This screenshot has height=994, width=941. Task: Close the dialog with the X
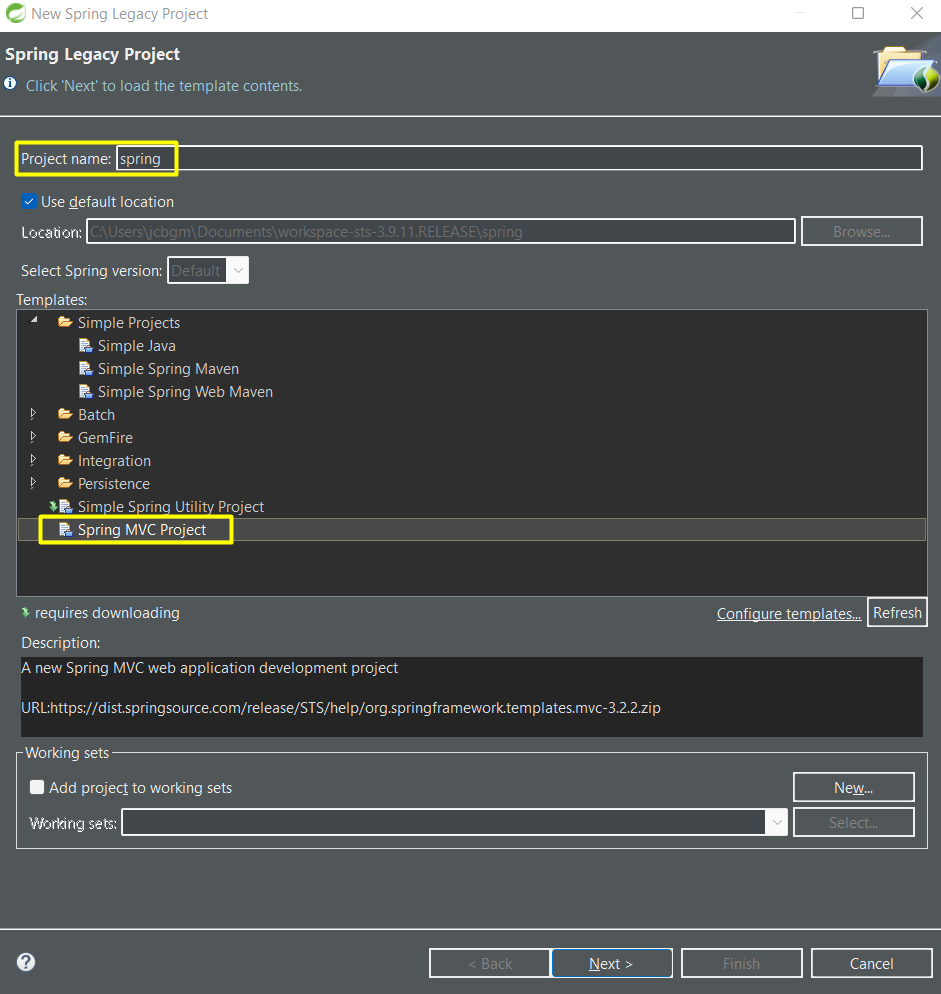[x=916, y=13]
